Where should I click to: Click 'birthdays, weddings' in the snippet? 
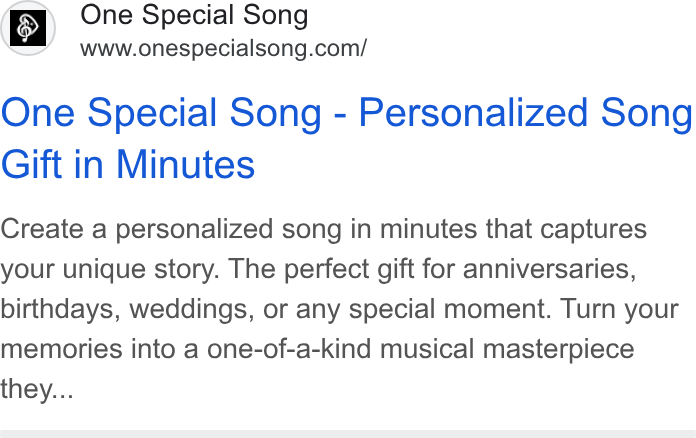click(x=127, y=309)
